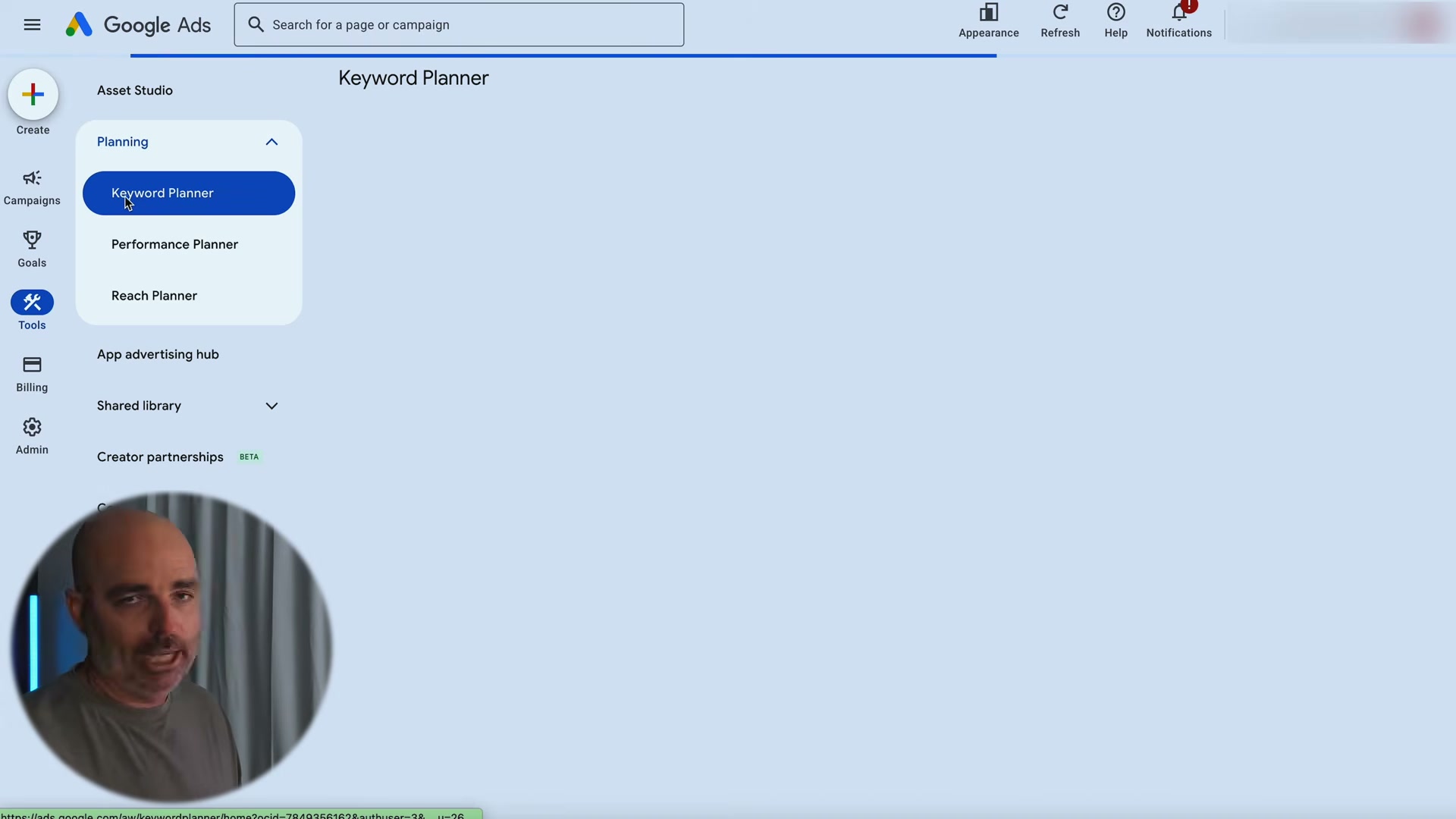Open Performance Planner
This screenshot has height=819, width=1456.
tap(174, 244)
